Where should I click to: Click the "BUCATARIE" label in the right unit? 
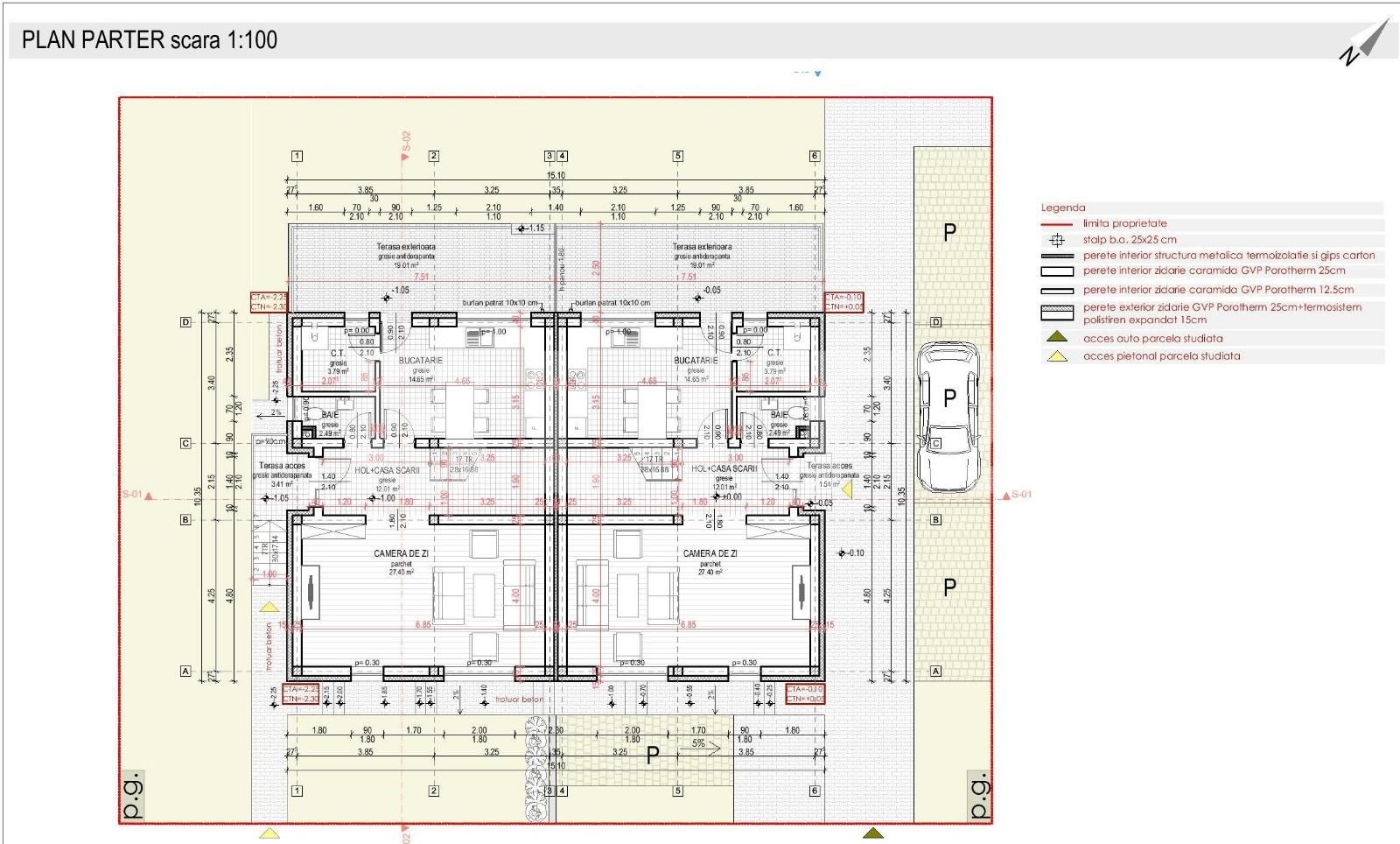point(696,361)
